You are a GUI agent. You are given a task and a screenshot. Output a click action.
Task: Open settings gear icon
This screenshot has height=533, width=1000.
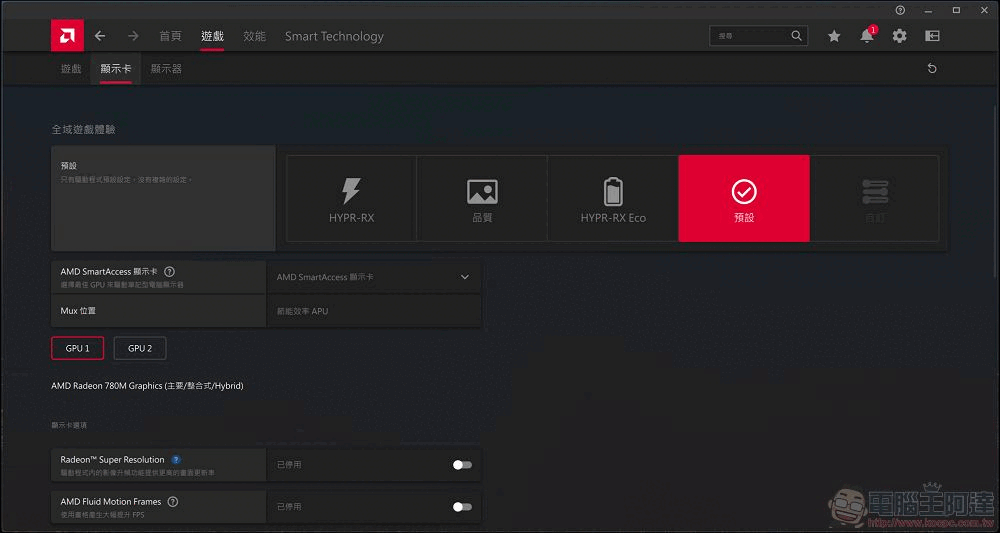[x=899, y=36]
